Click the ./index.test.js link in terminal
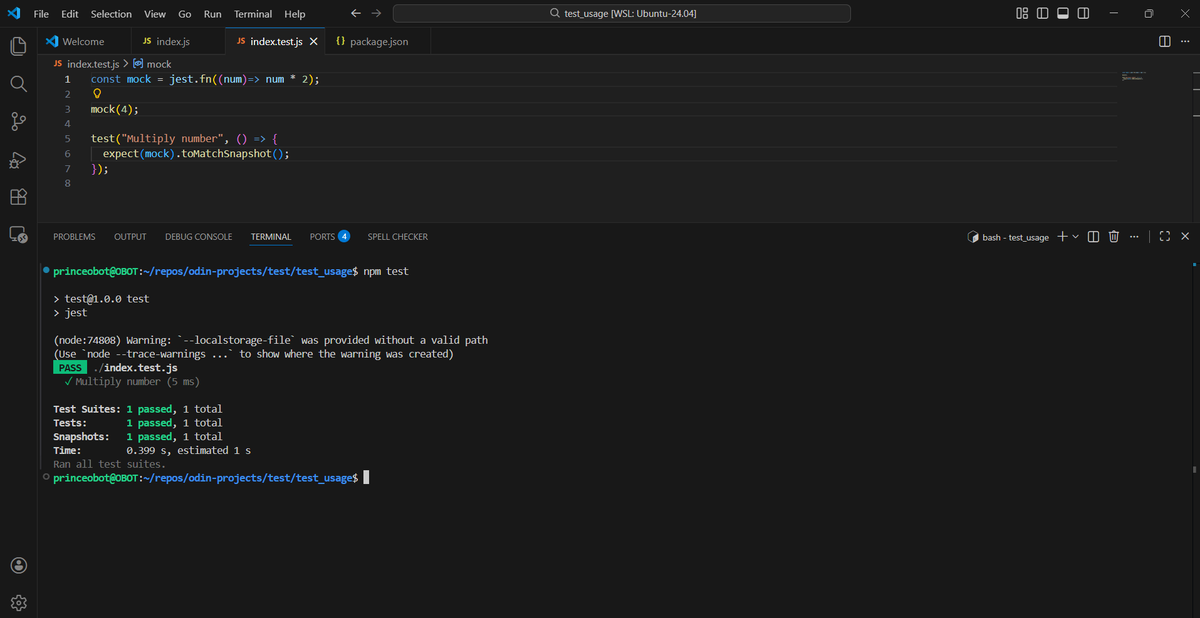Screen dimensions: 1200x618 [135, 368]
